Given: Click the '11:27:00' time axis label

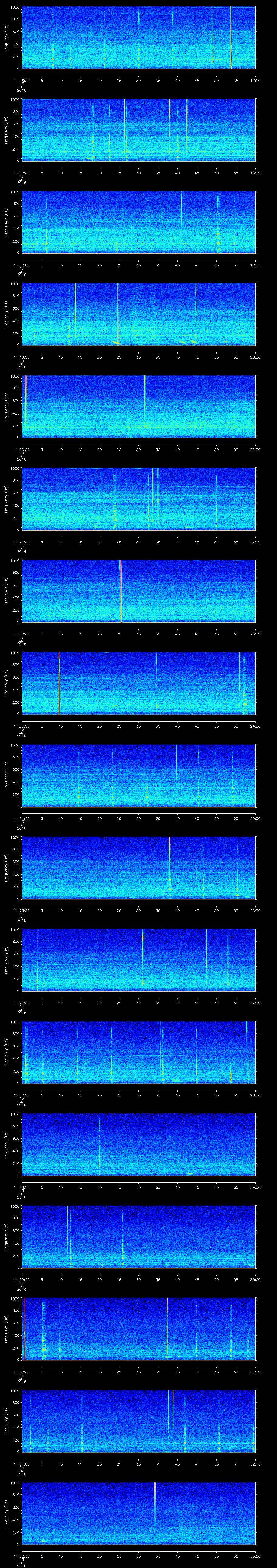Looking at the screenshot, I should (x=22, y=1095).
